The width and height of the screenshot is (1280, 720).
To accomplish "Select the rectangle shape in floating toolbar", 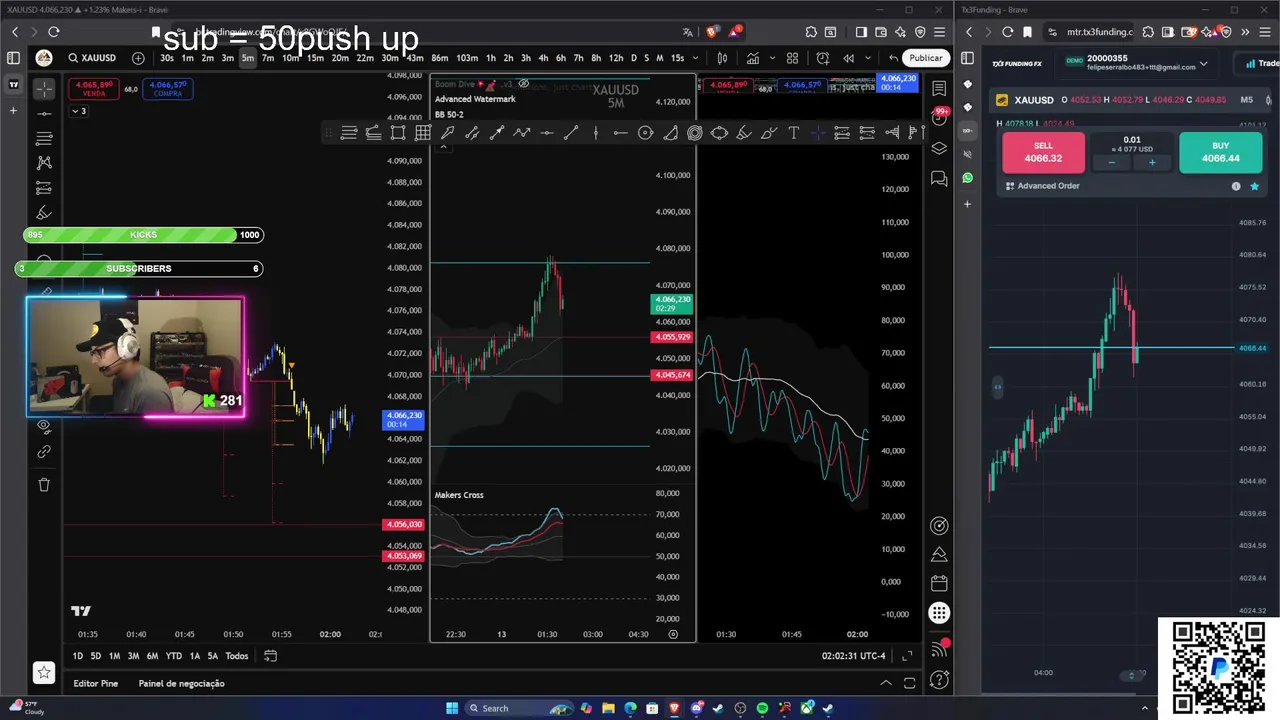I will click(398, 133).
